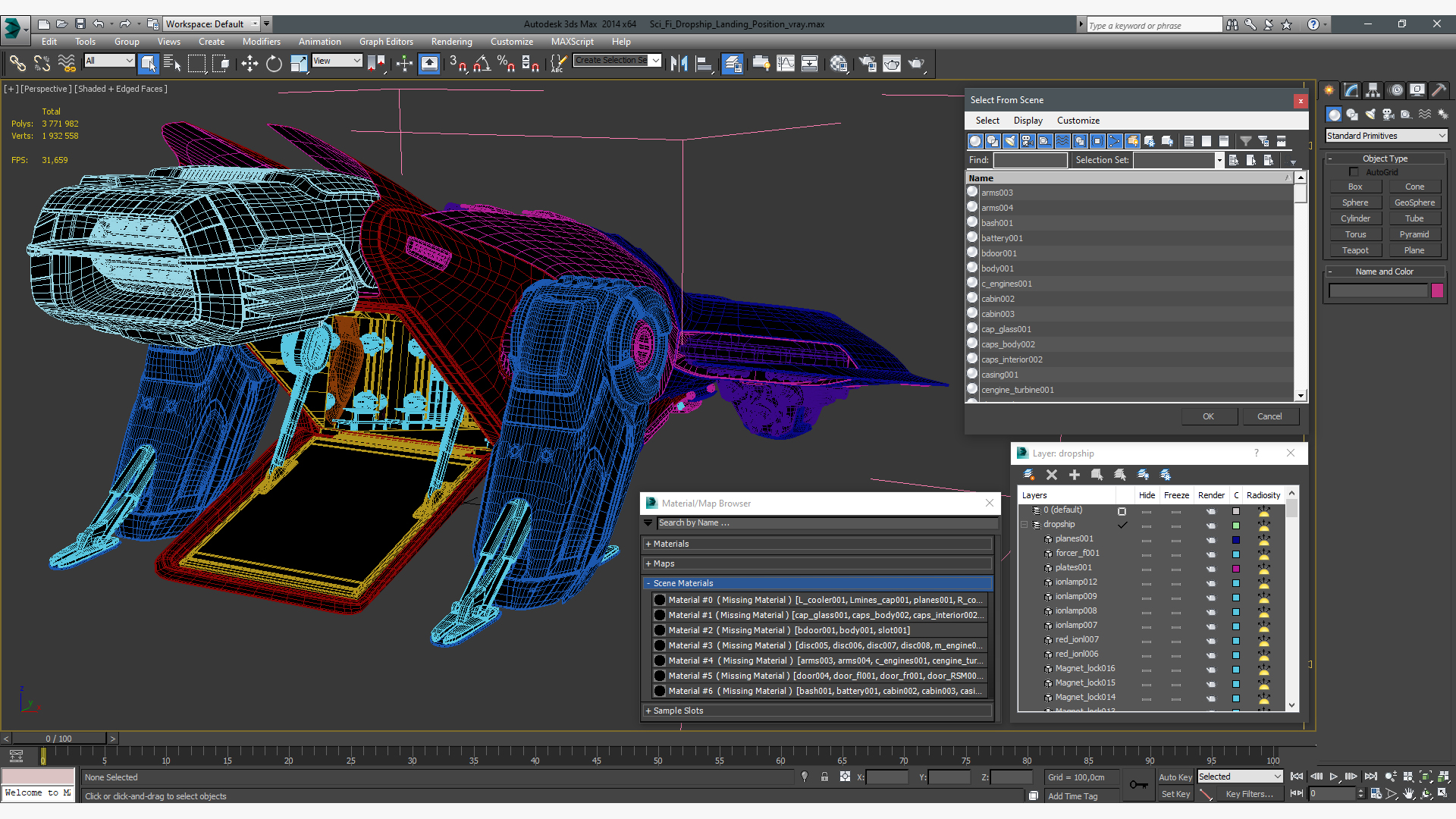Click filter funnel icon in Select From Scene
Image resolution: width=1456 pixels, height=819 pixels.
click(1245, 141)
